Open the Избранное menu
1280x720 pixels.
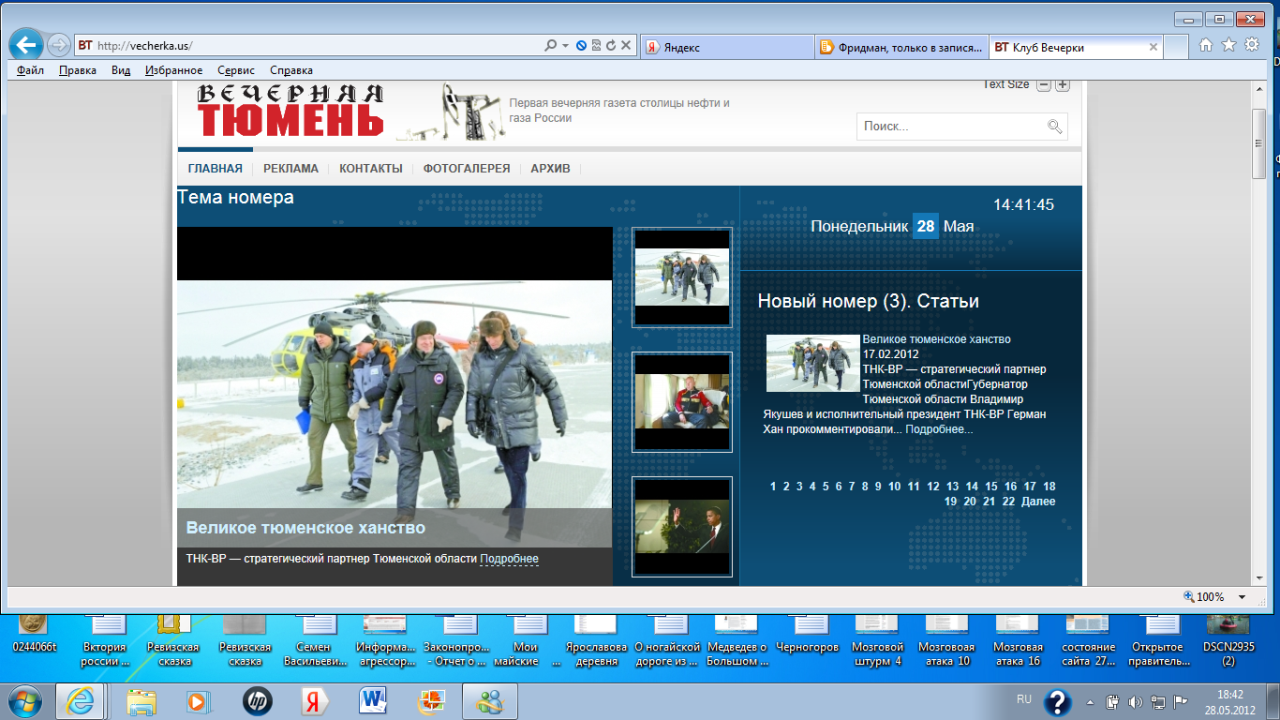point(174,71)
